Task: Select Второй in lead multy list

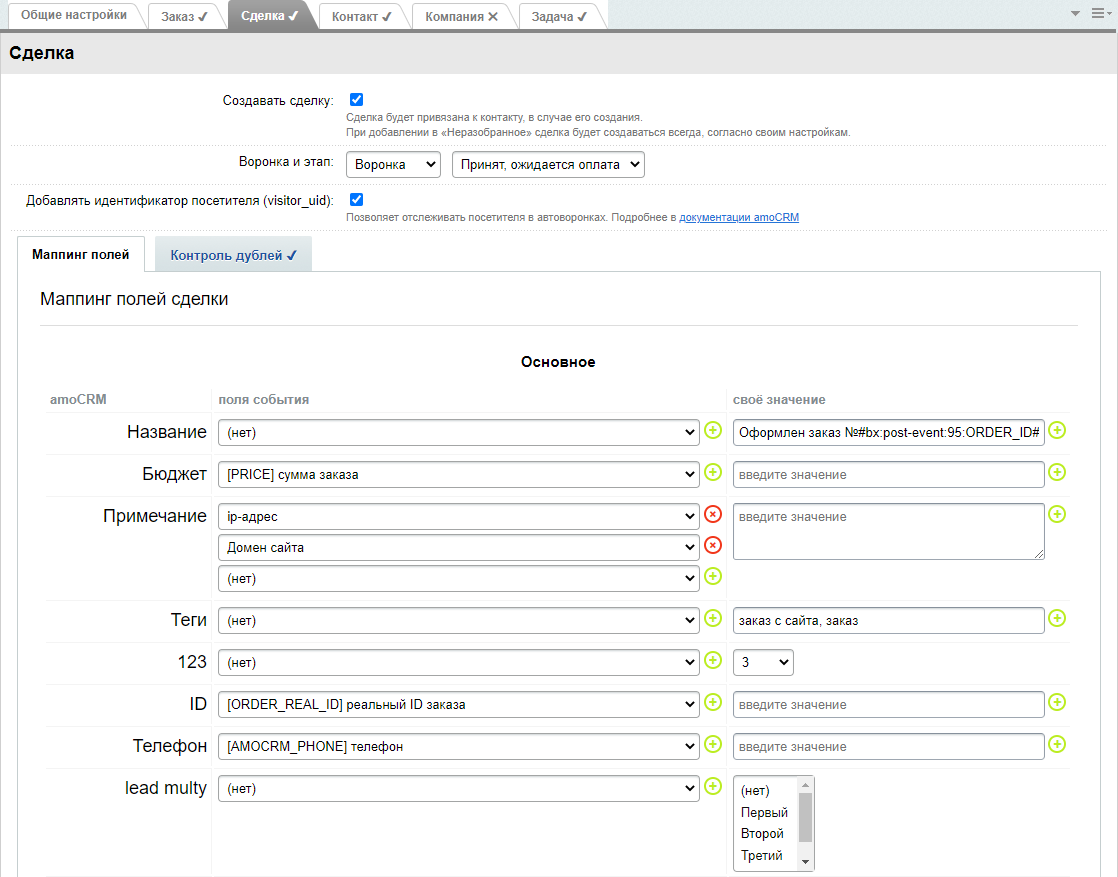Action: pos(762,834)
